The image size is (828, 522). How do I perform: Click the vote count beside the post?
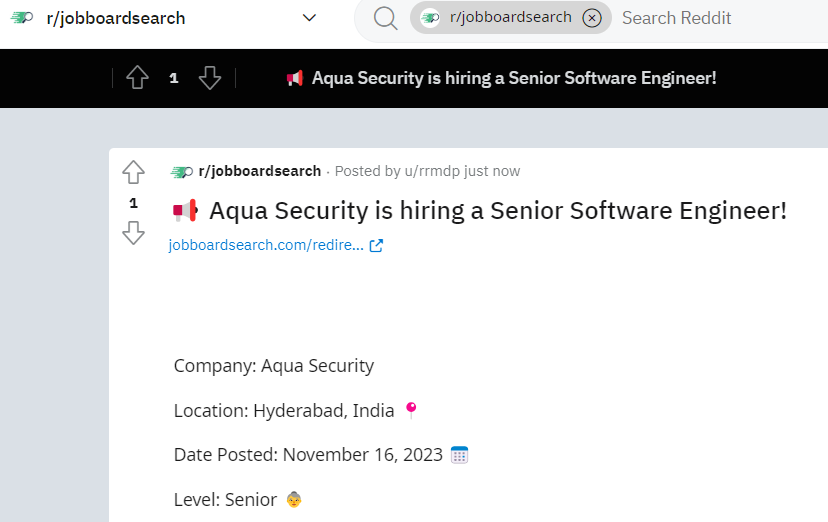tap(133, 203)
